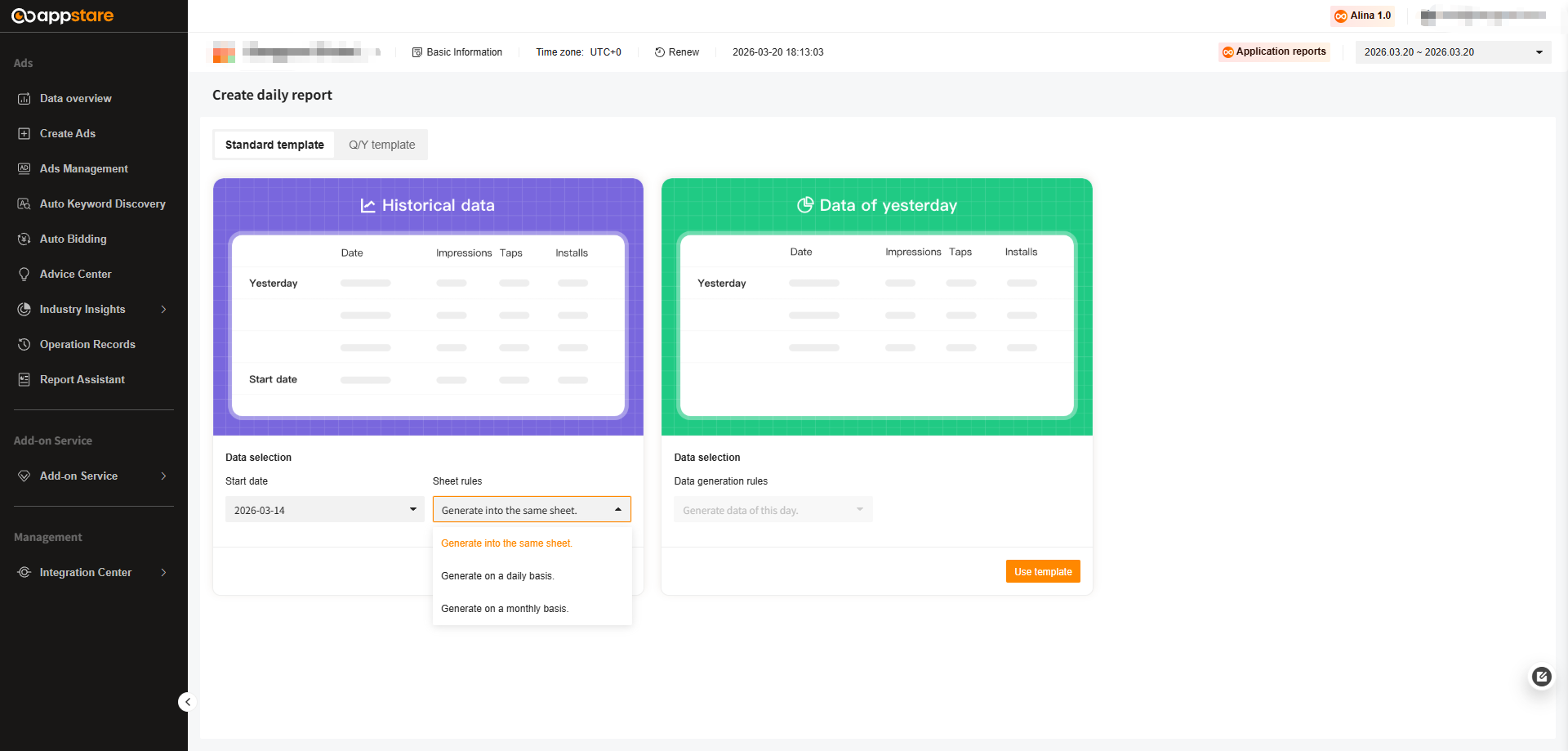The width and height of the screenshot is (1568, 751).
Task: Switch to Standard template tab
Action: coord(274,145)
